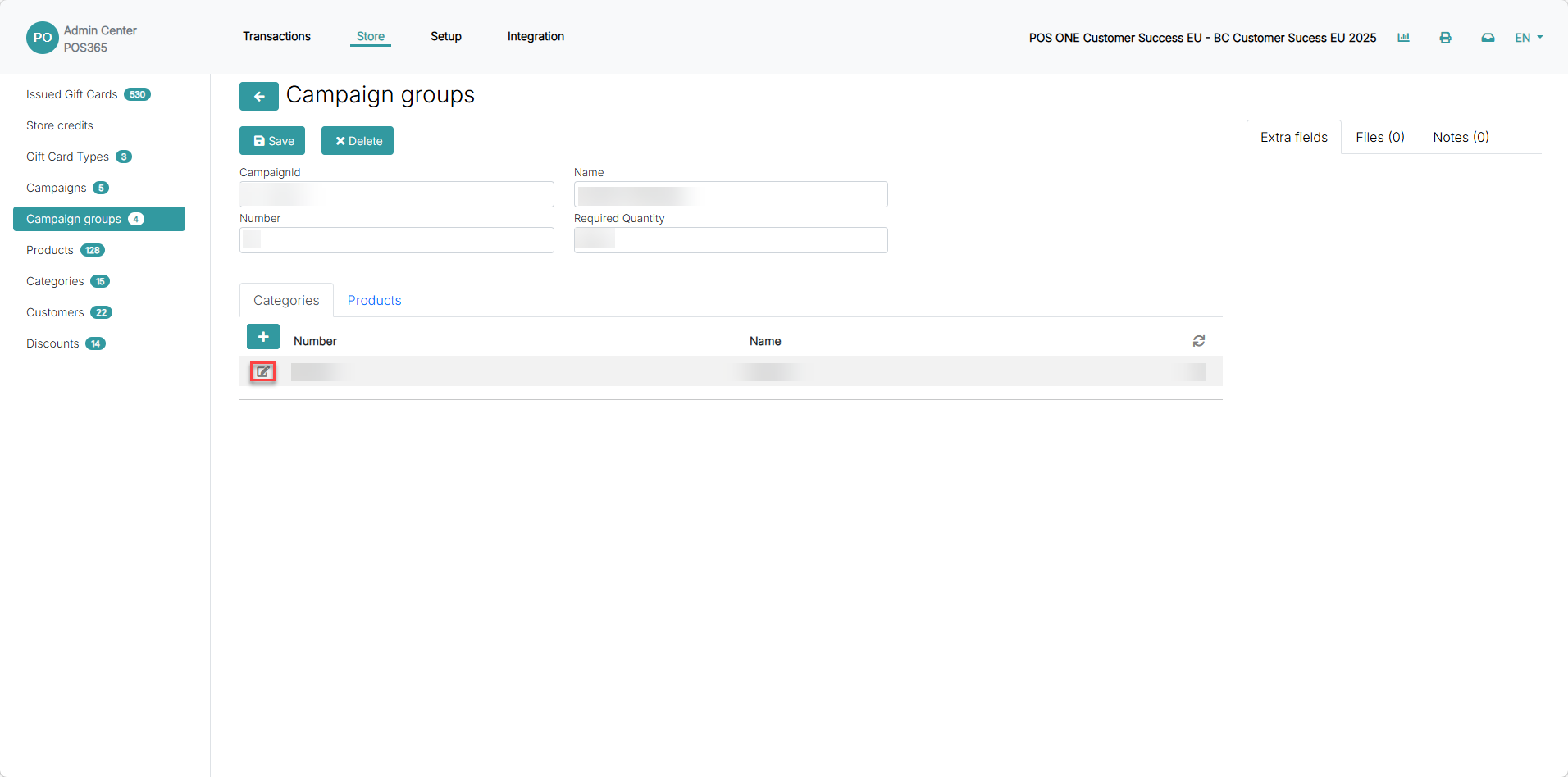Click the PO avatar logo
The height and width of the screenshot is (777, 1568).
click(42, 38)
